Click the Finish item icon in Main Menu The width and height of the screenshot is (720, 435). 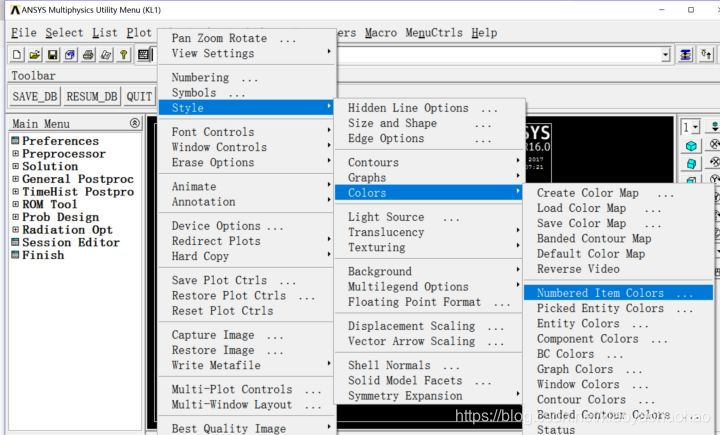pyautogui.click(x=15, y=255)
